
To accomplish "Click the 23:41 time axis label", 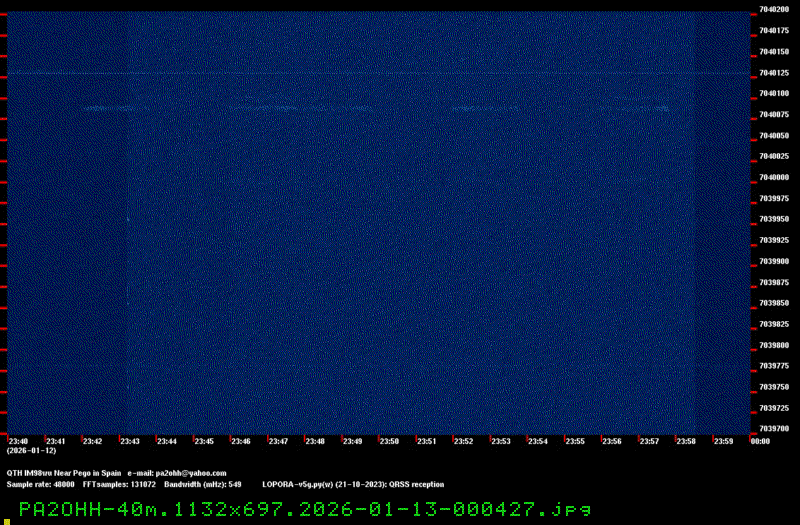I will 56,441.
